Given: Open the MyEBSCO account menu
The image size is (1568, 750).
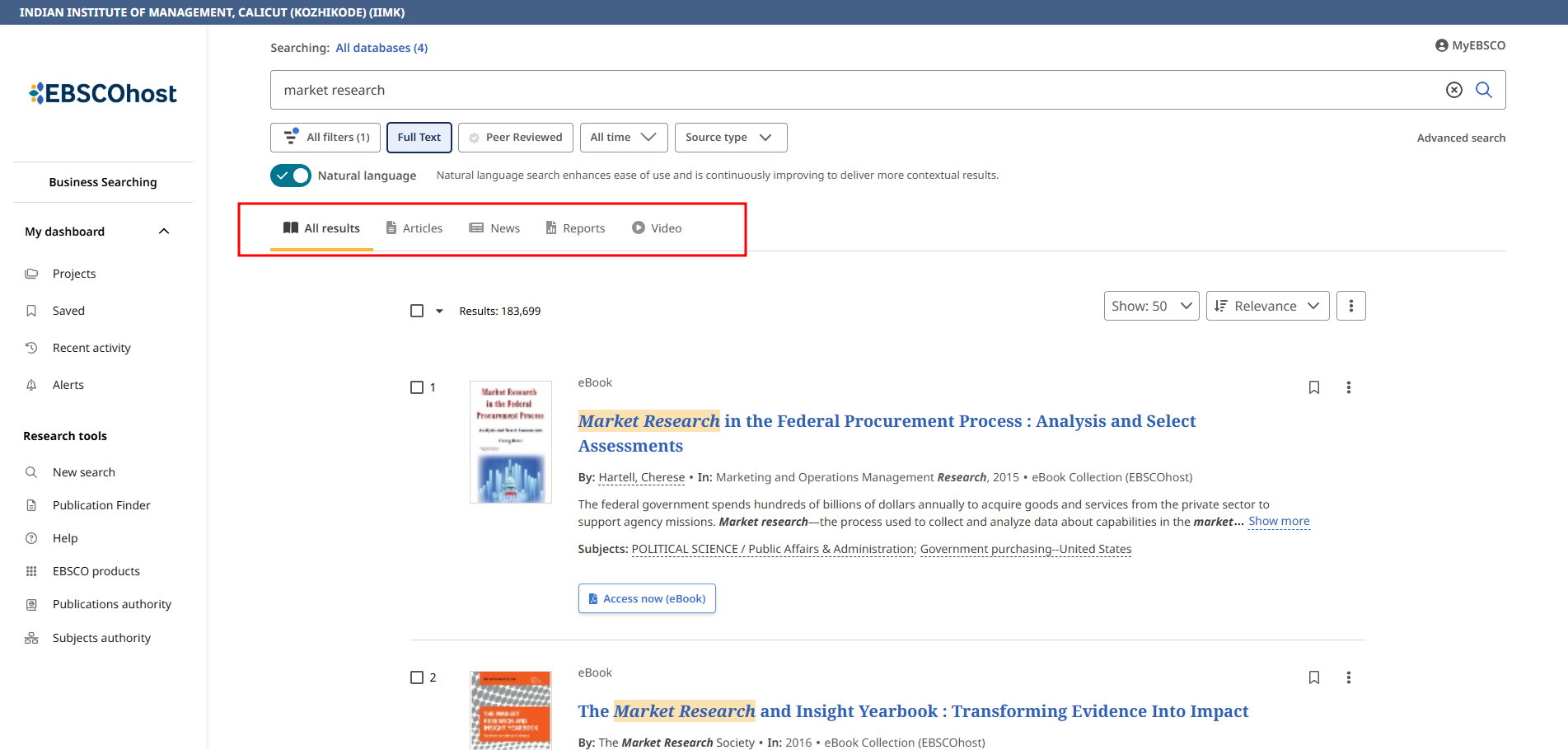Looking at the screenshot, I should coord(1470,45).
